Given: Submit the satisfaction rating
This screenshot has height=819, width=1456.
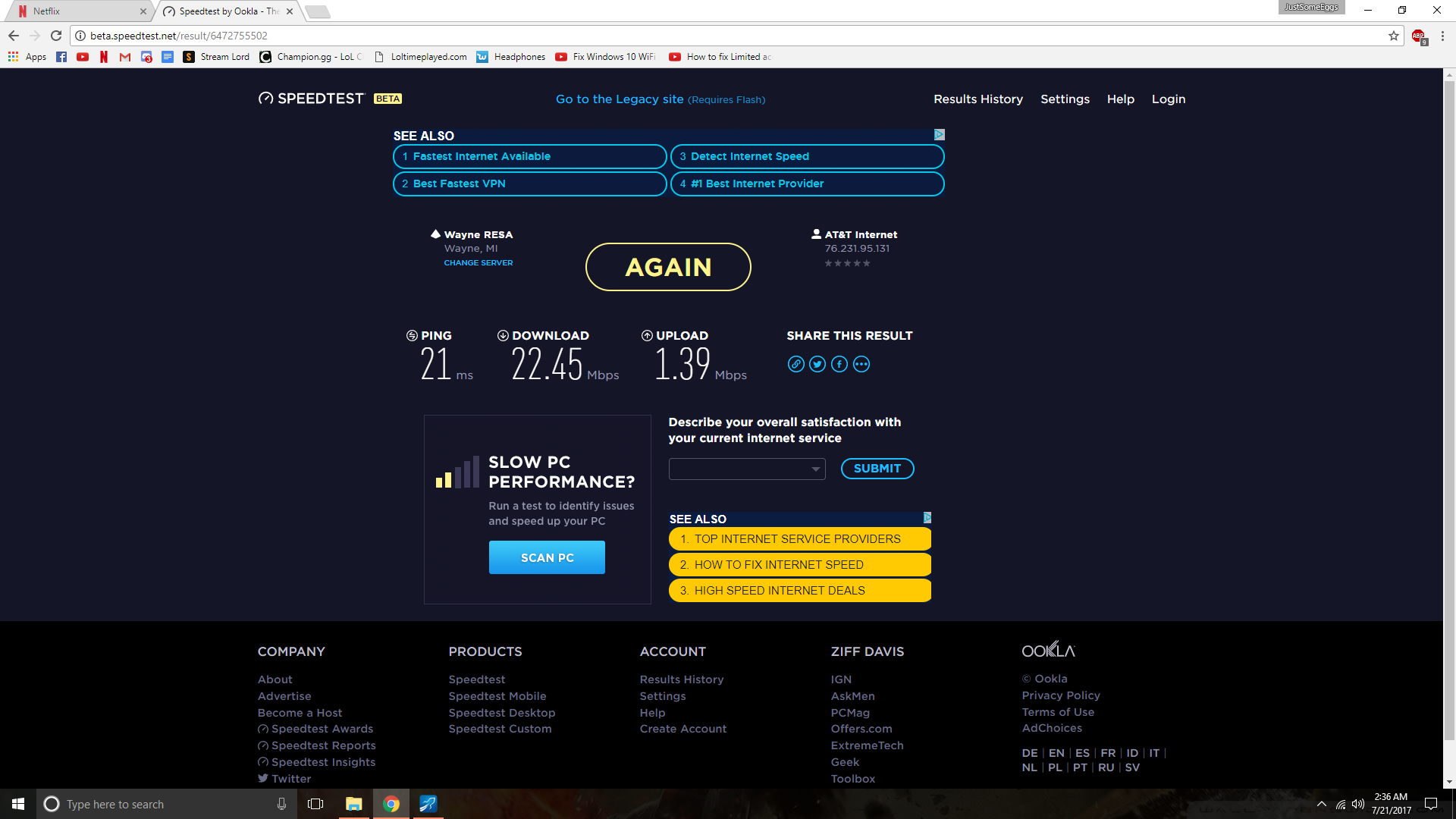Looking at the screenshot, I should pos(877,469).
